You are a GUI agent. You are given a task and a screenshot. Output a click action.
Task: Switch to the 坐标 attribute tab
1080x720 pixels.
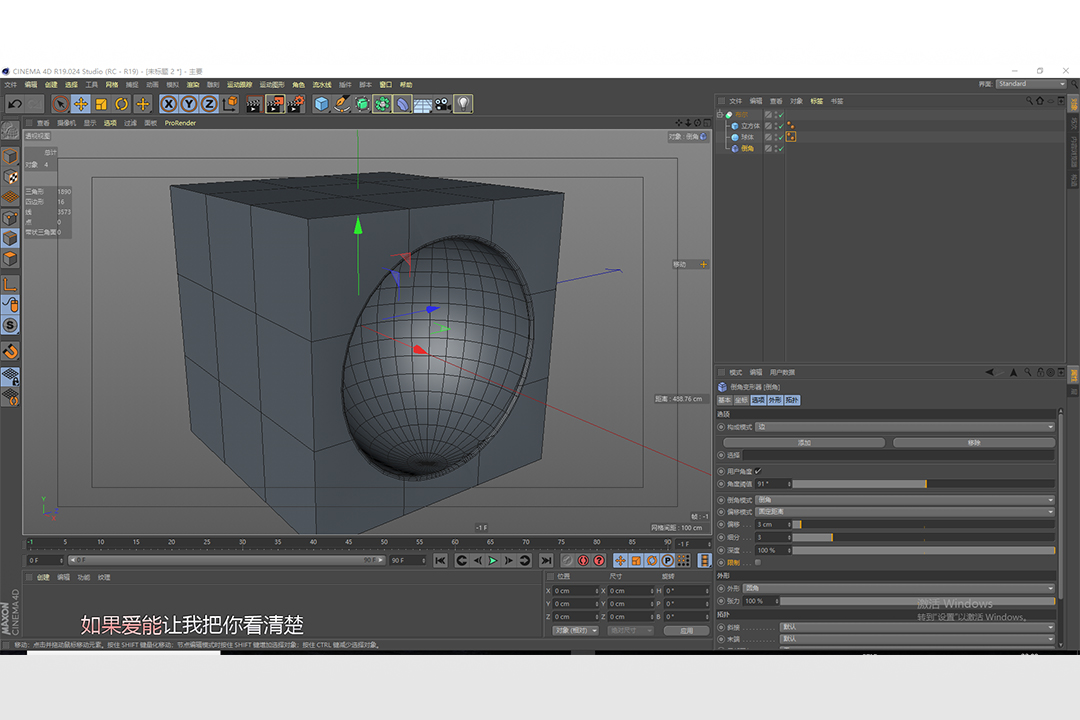[741, 400]
